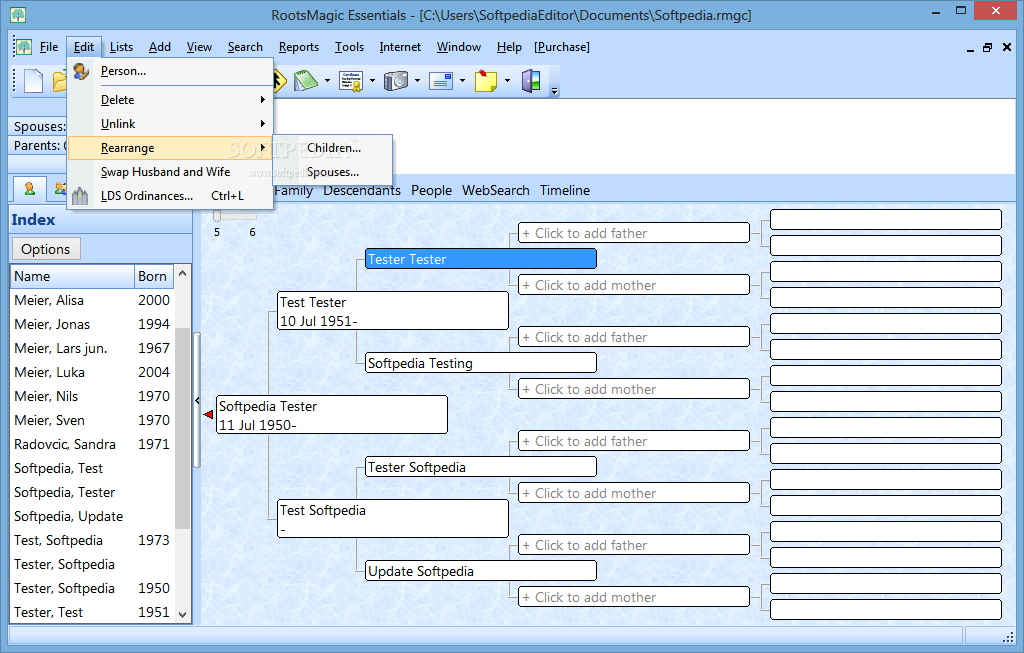1024x653 pixels.
Task: Click the yellow sticky note icon
Action: click(x=486, y=81)
